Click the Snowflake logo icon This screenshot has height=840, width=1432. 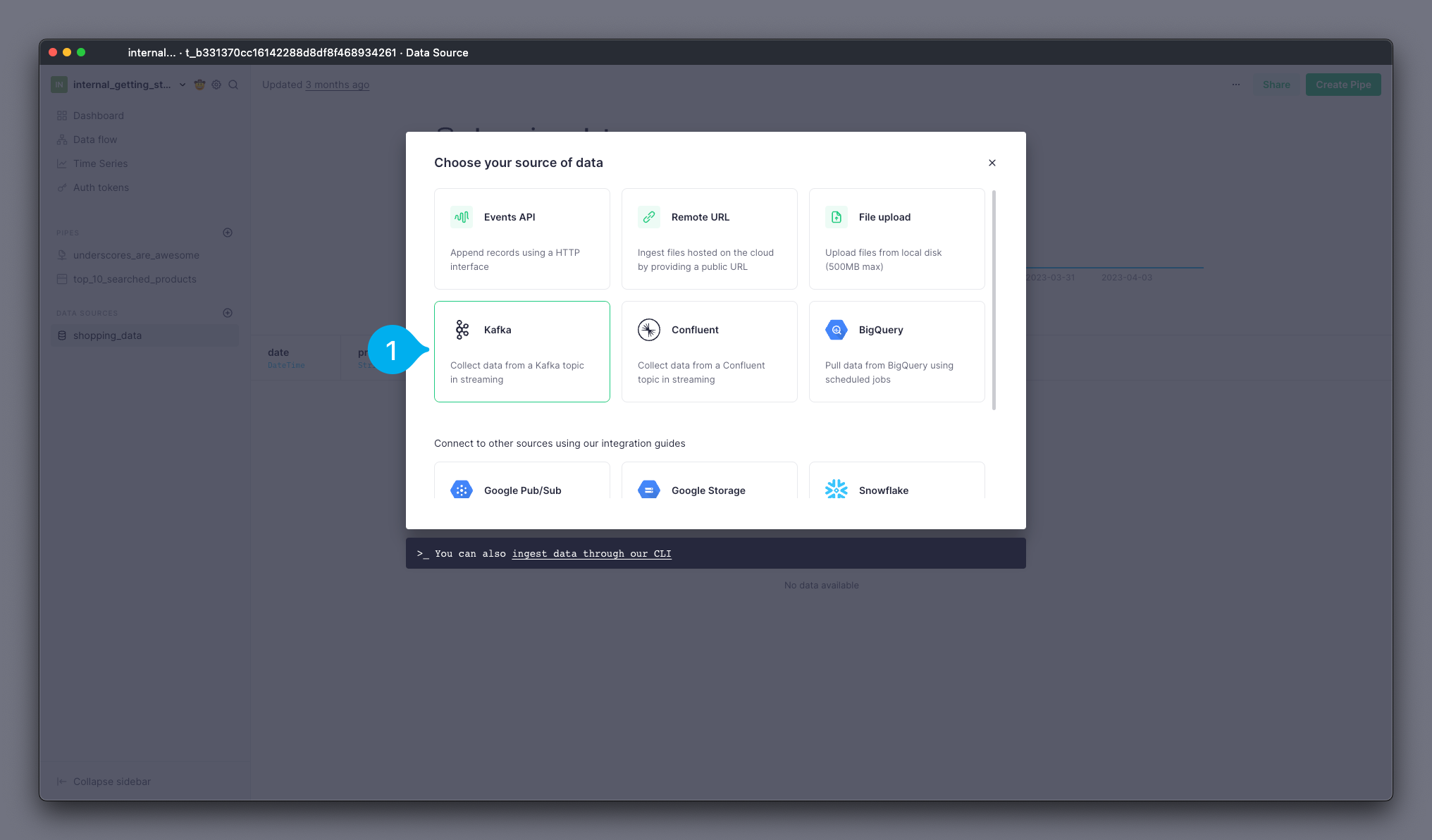point(837,489)
